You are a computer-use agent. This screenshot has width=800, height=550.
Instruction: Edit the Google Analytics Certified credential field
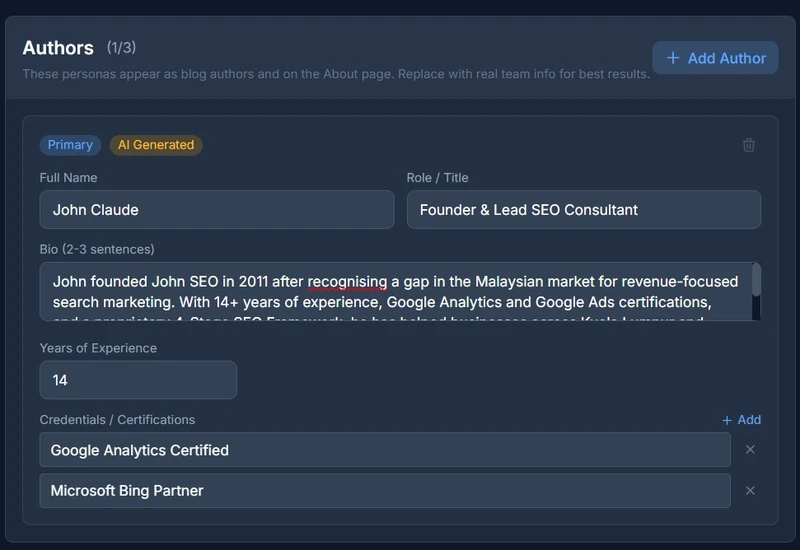[x=385, y=450]
